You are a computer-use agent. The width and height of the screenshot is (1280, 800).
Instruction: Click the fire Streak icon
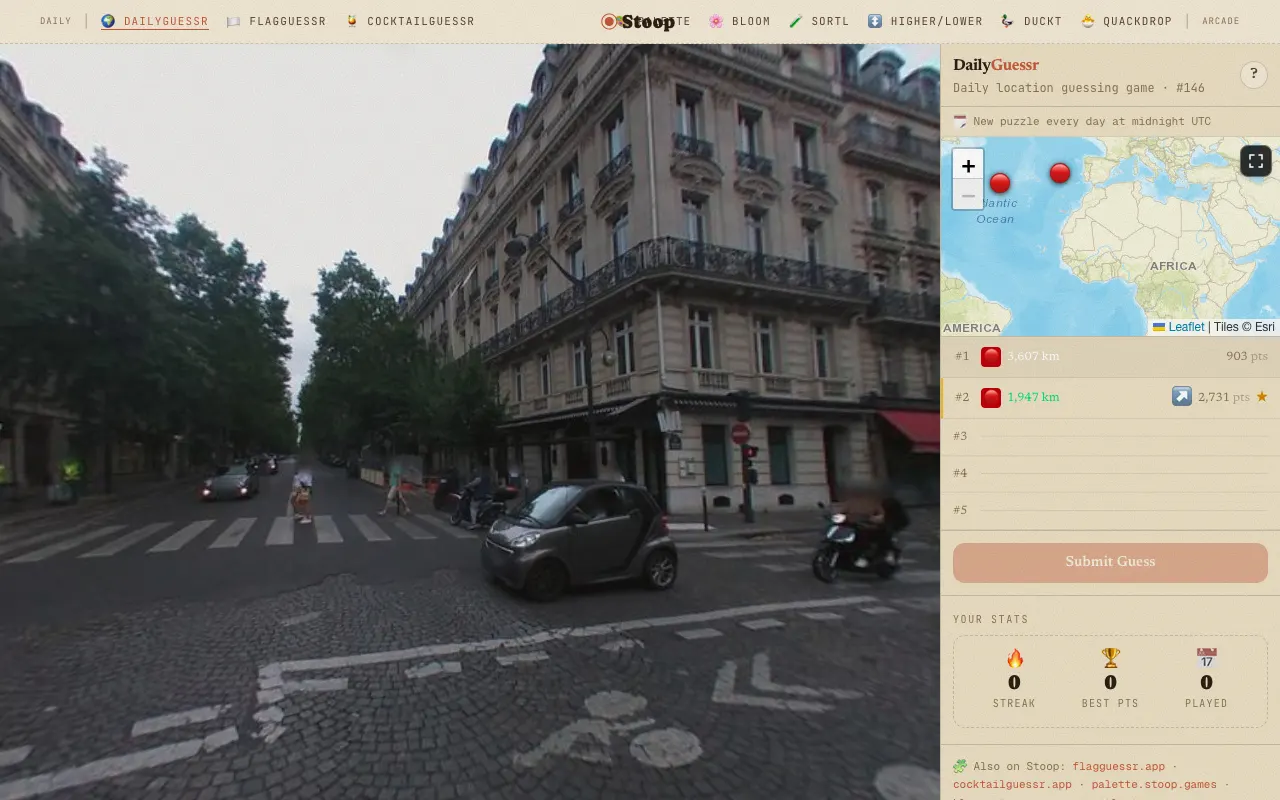(x=1015, y=658)
